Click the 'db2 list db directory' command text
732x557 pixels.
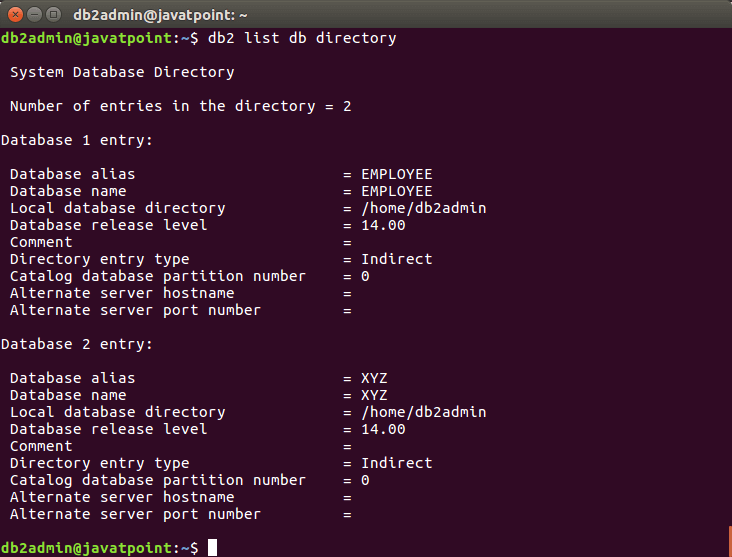[x=301, y=38]
